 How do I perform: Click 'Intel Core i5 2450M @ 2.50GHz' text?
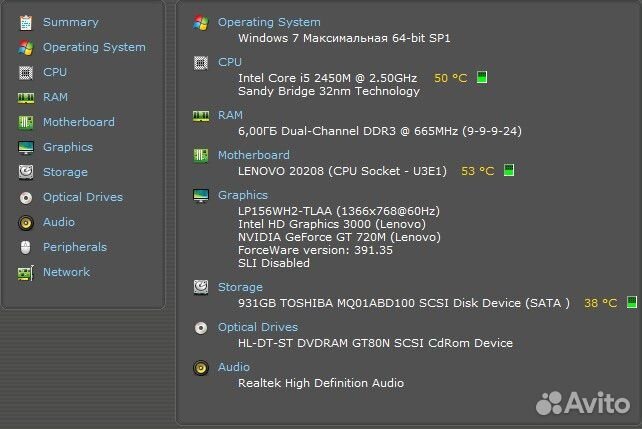click(328, 78)
